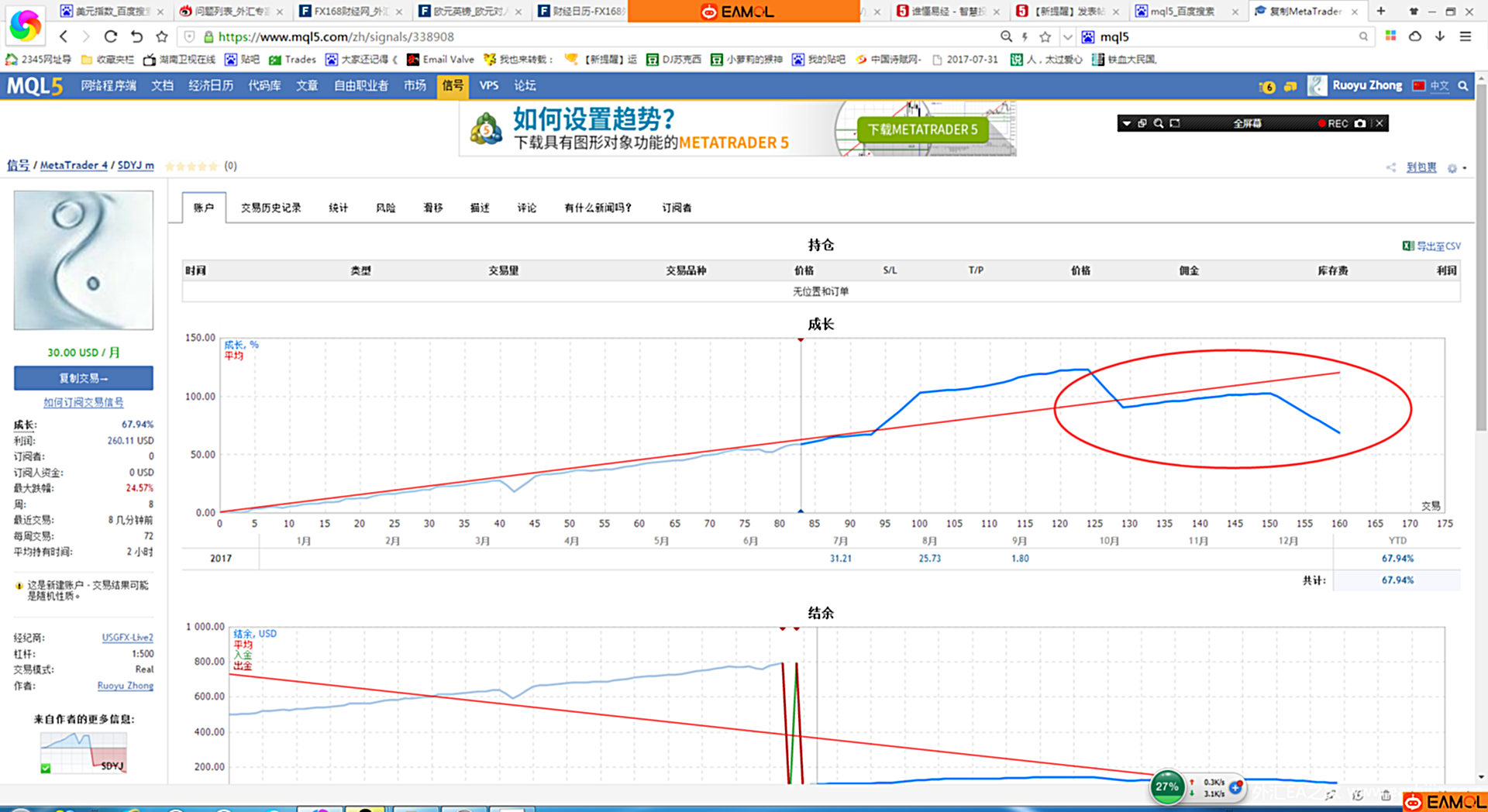
Task: Click the MQL5 logo
Action: click(x=35, y=86)
